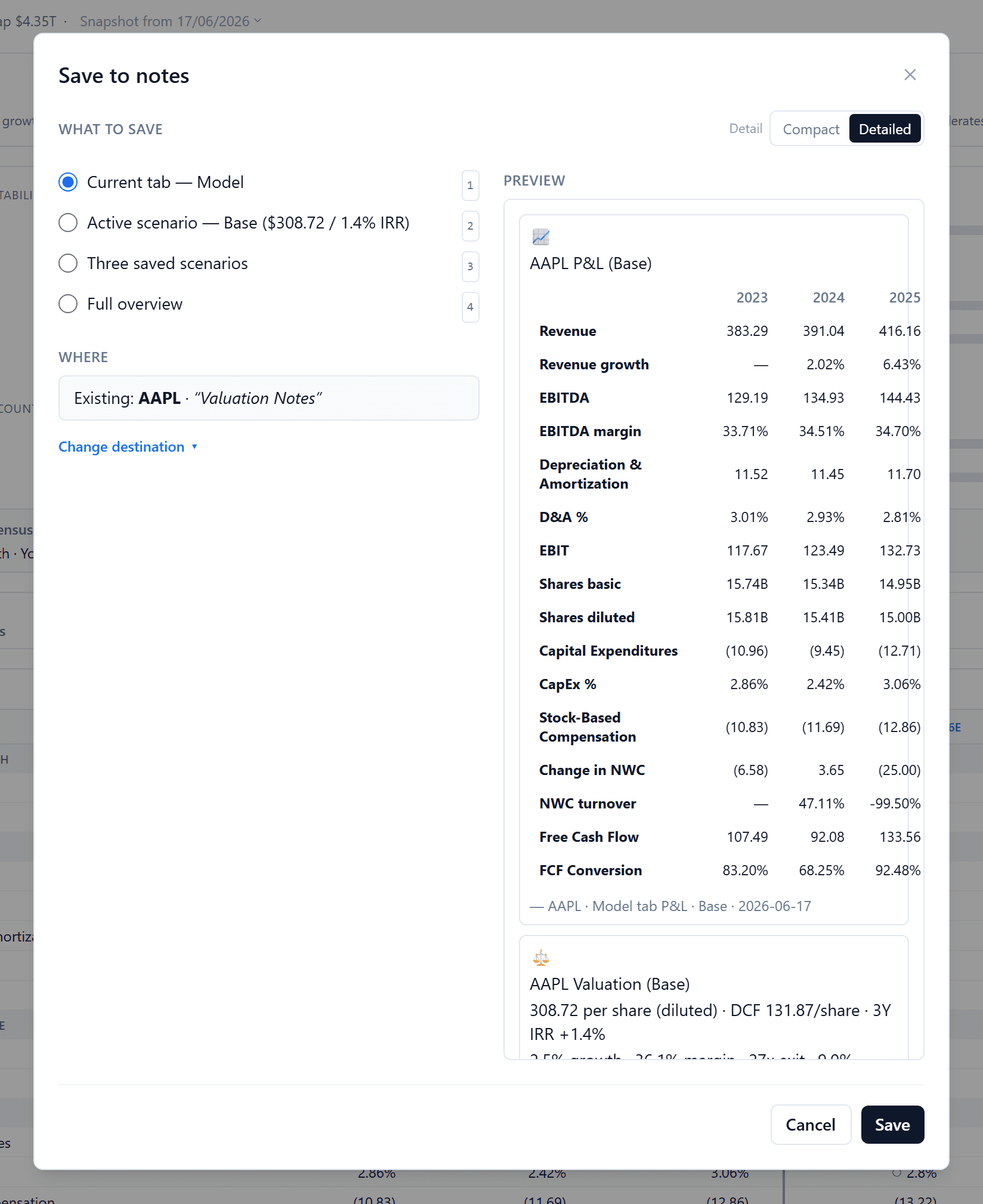Click Shares diluted value 15.81B
The image size is (983, 1204).
point(747,618)
